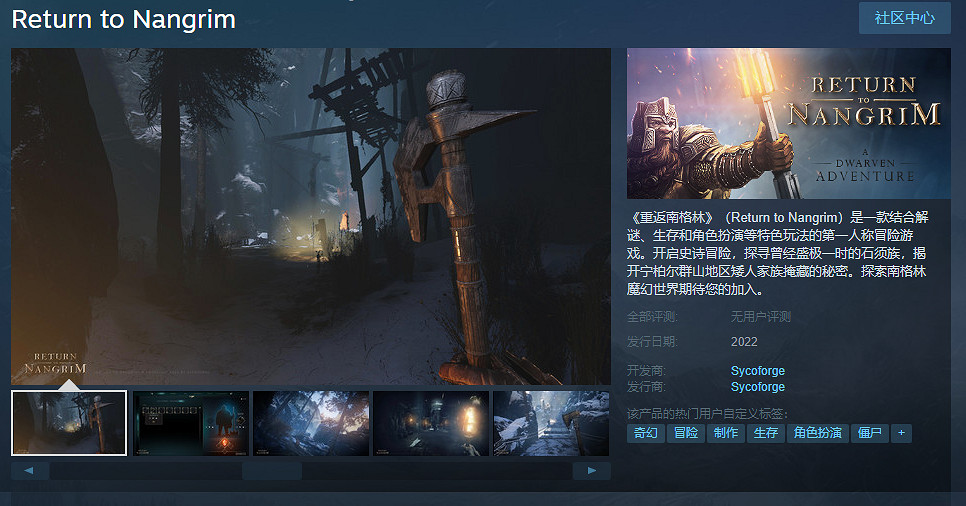This screenshot has height=506, width=966.
Task: Click the 冒险 tag
Action: (686, 433)
